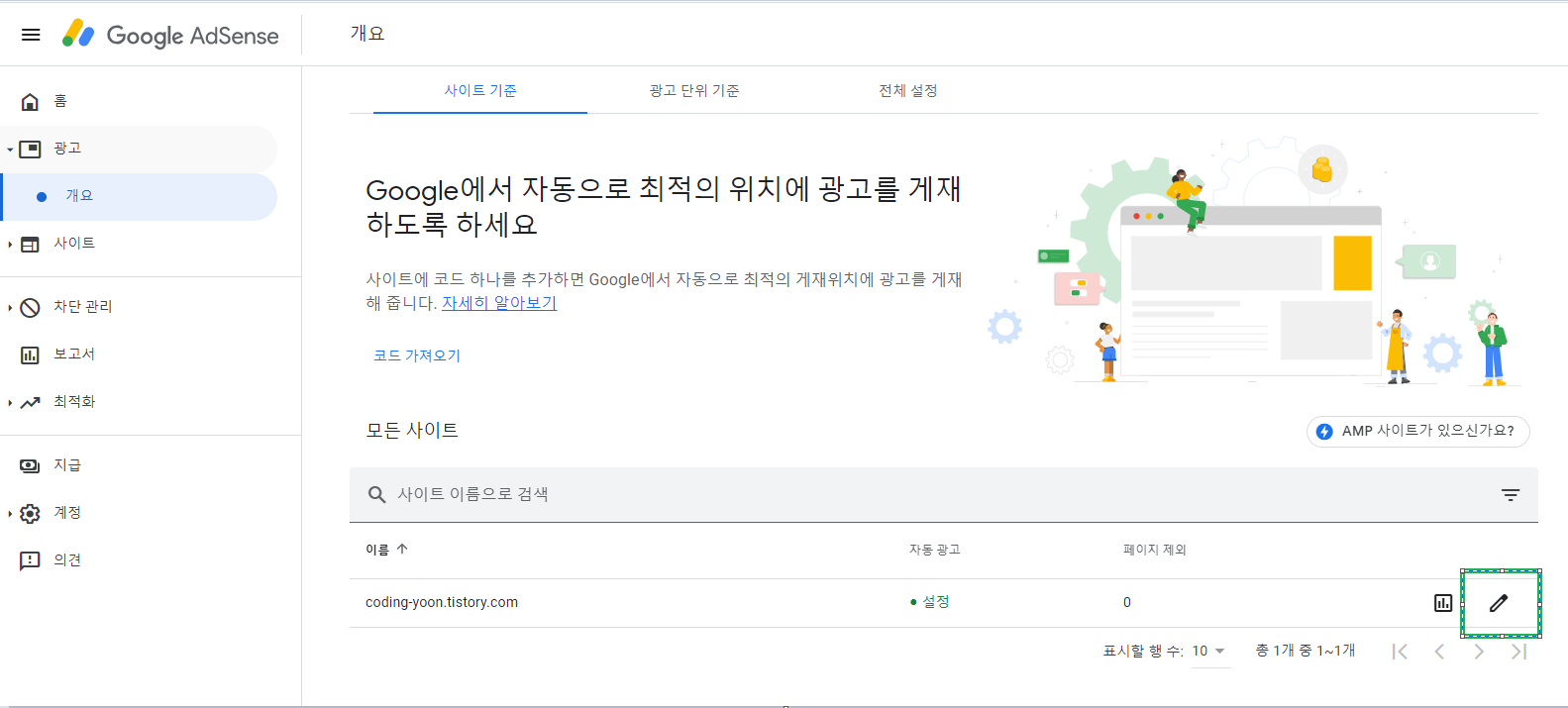
Task: Click the 모든 사이트 heading
Action: [x=412, y=431]
